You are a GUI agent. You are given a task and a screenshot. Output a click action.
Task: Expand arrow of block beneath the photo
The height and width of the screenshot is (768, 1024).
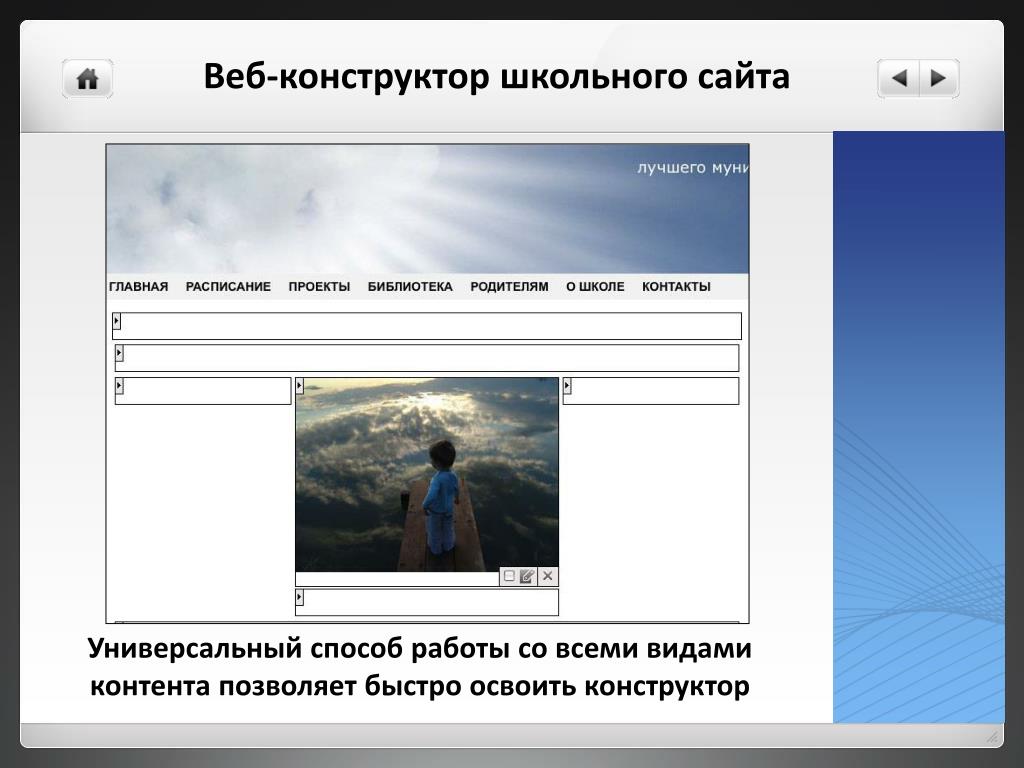click(300, 596)
